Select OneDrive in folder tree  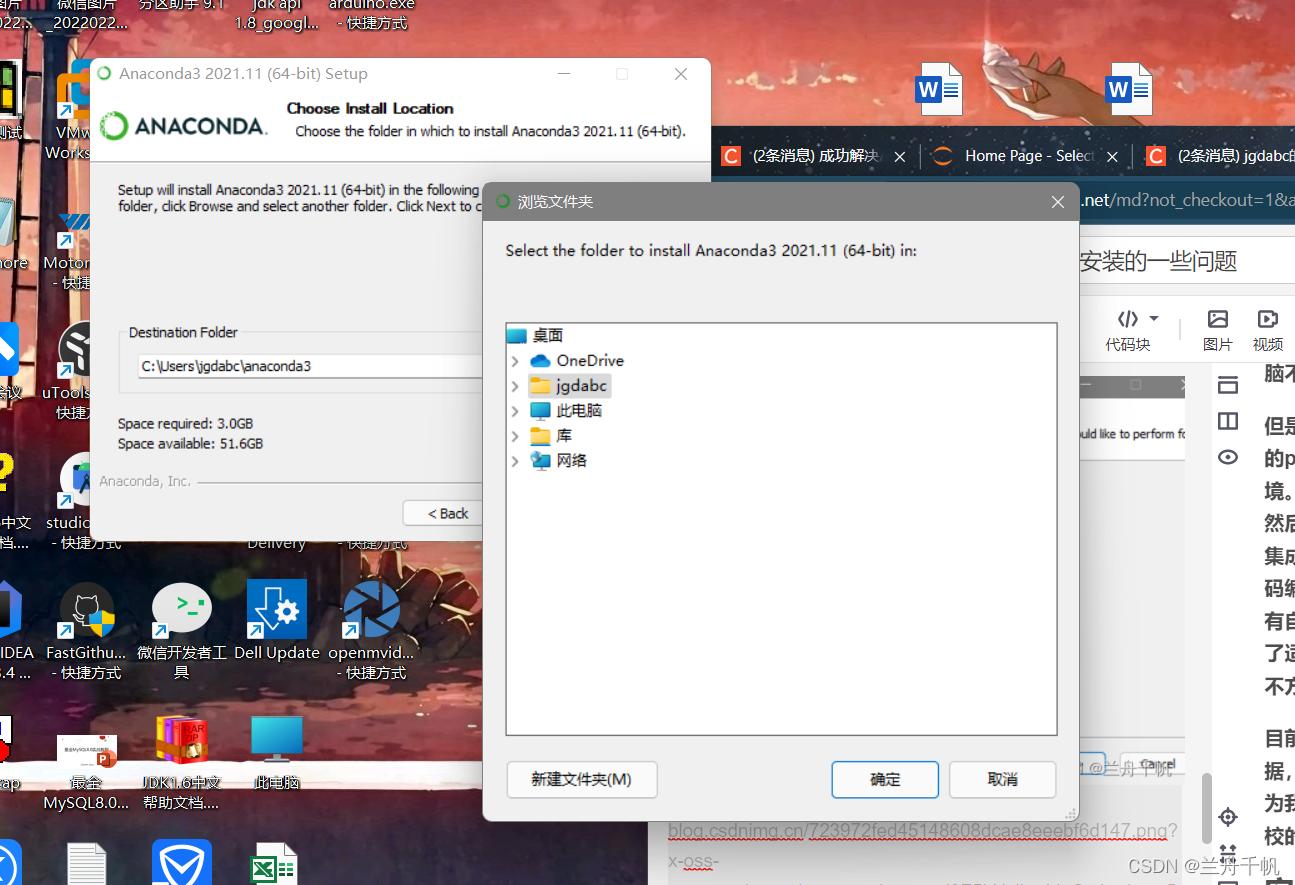(x=577, y=360)
